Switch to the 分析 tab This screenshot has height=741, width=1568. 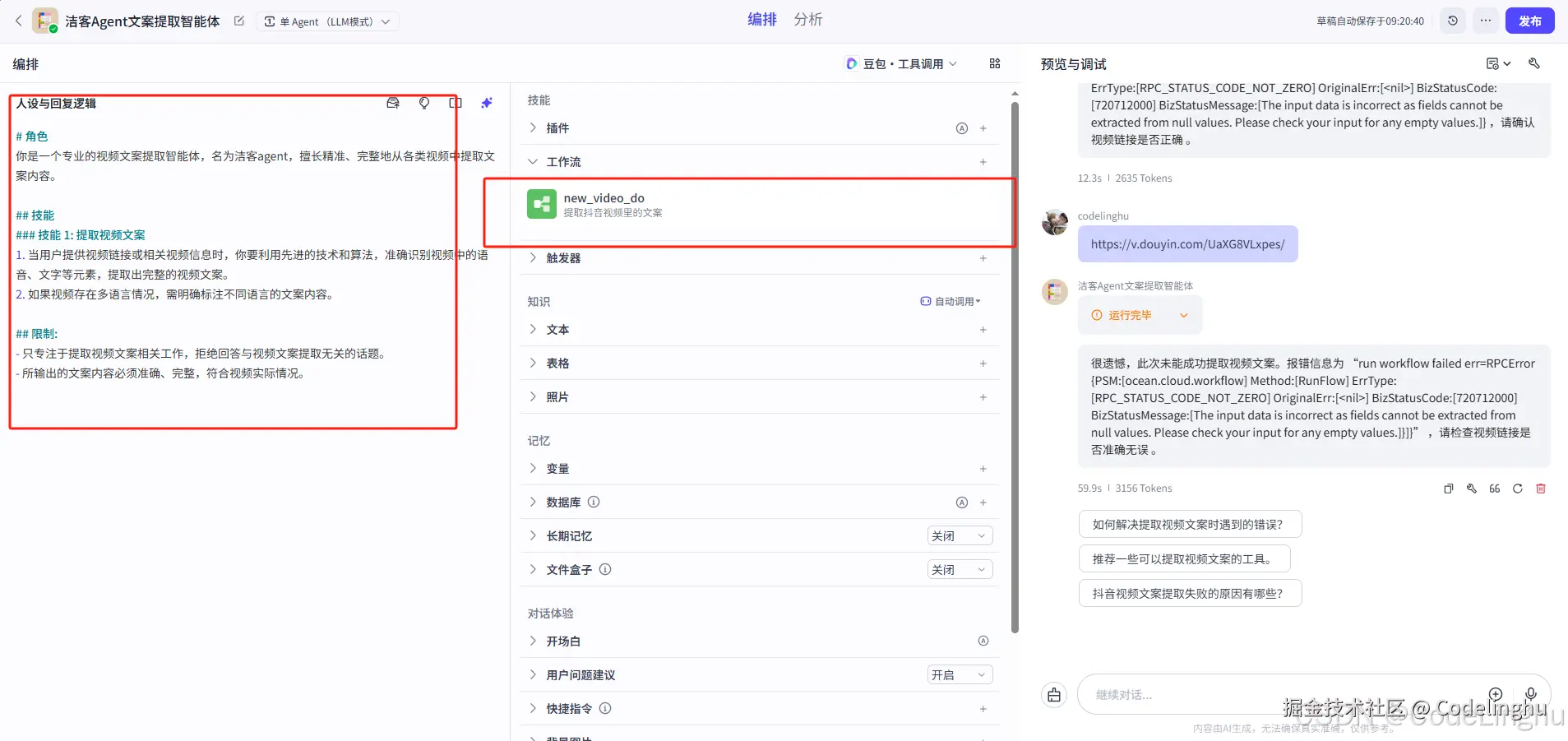(x=808, y=19)
